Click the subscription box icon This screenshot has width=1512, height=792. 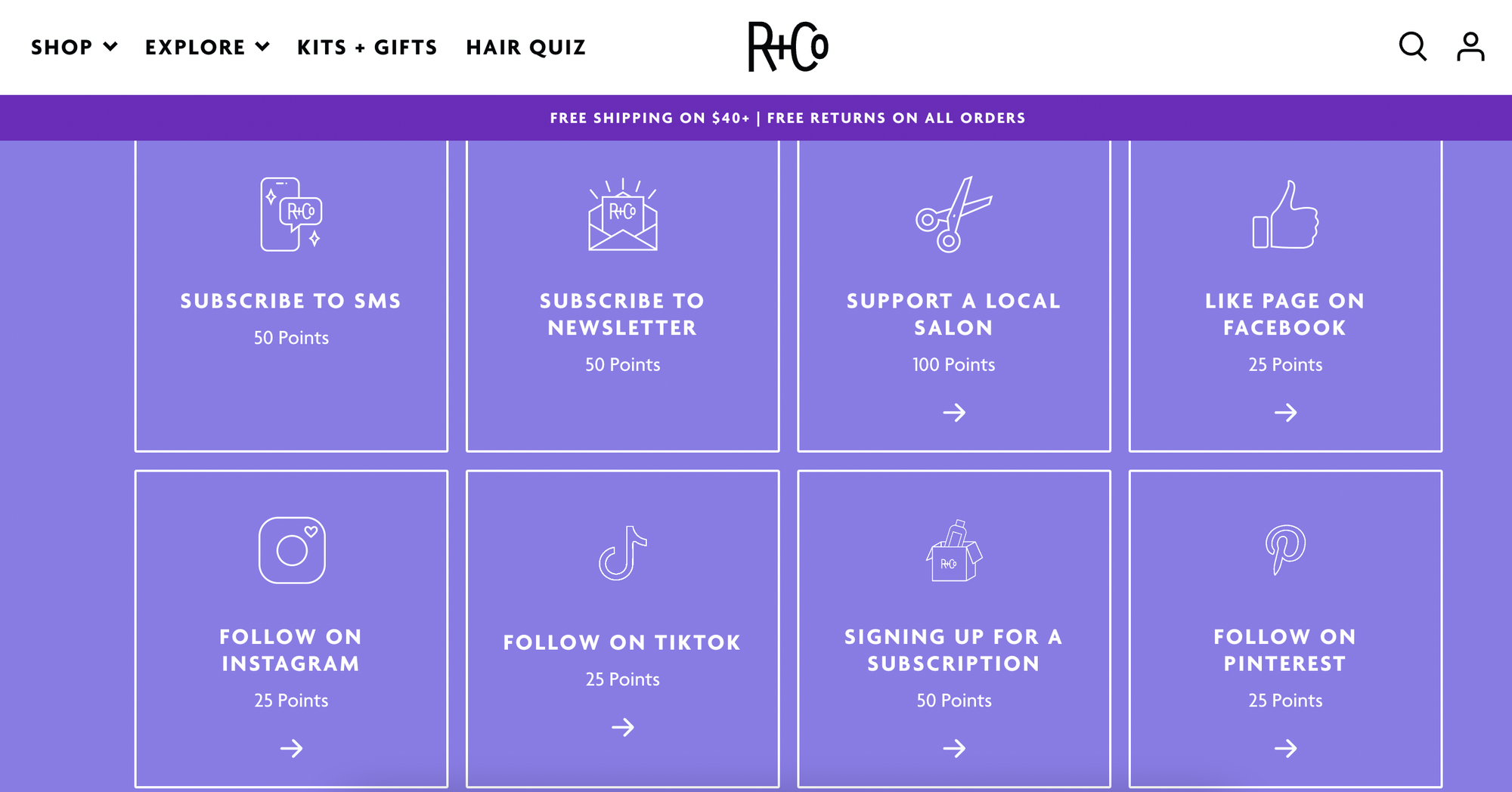point(954,552)
